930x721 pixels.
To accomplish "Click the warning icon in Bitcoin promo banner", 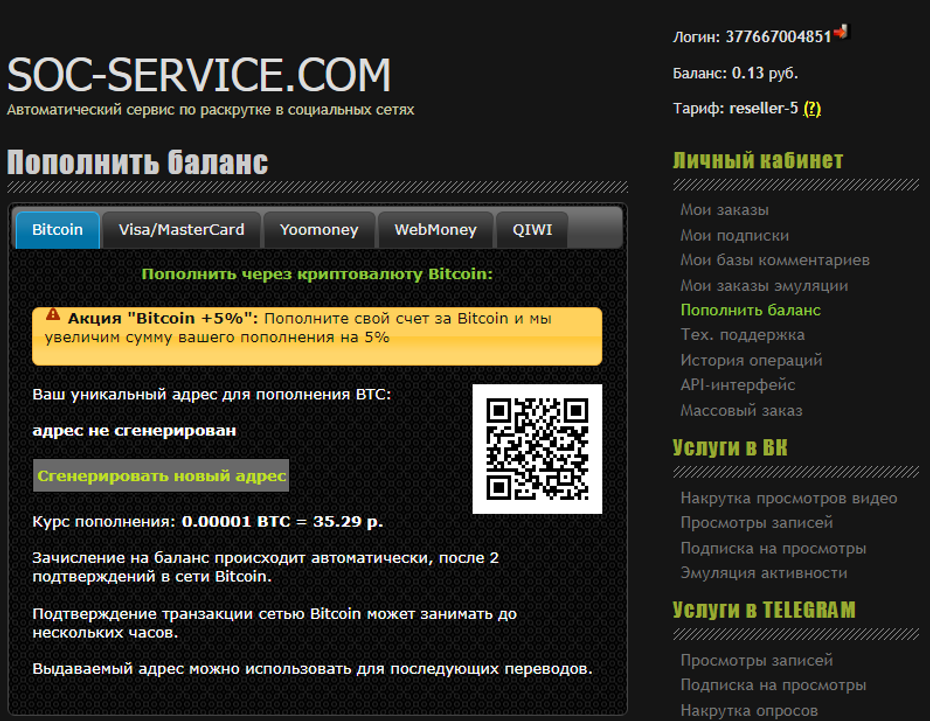I will point(53,314).
